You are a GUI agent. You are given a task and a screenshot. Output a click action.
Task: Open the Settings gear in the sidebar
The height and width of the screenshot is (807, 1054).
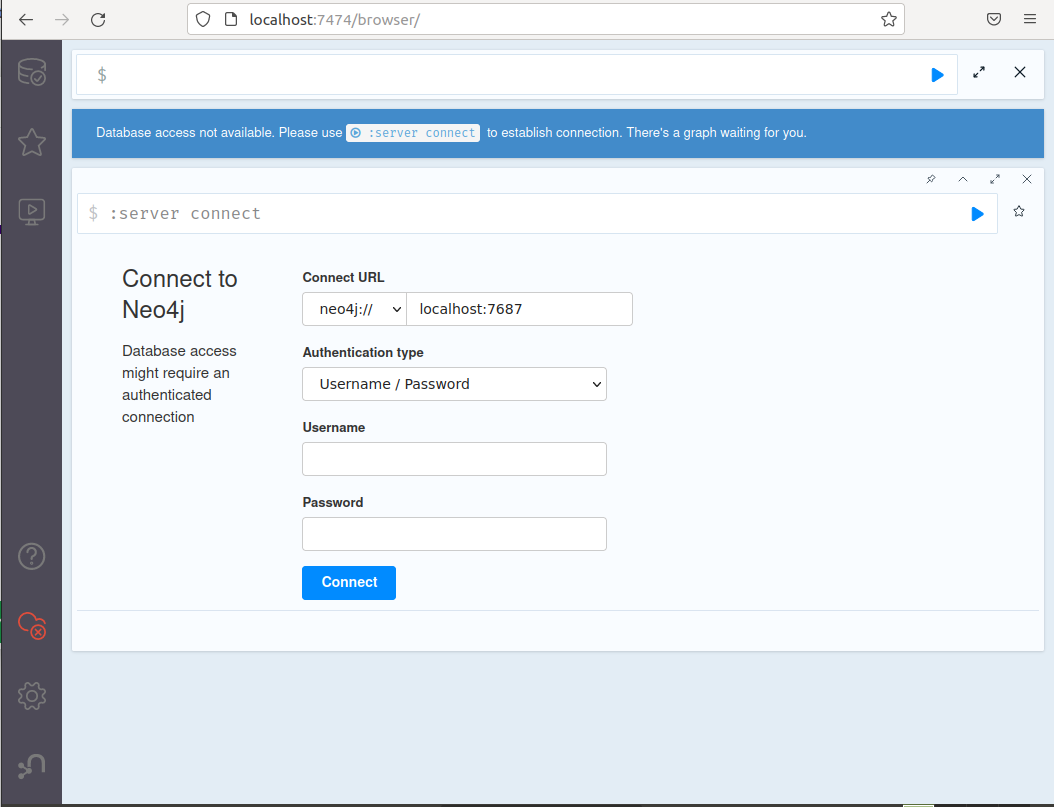click(x=32, y=696)
